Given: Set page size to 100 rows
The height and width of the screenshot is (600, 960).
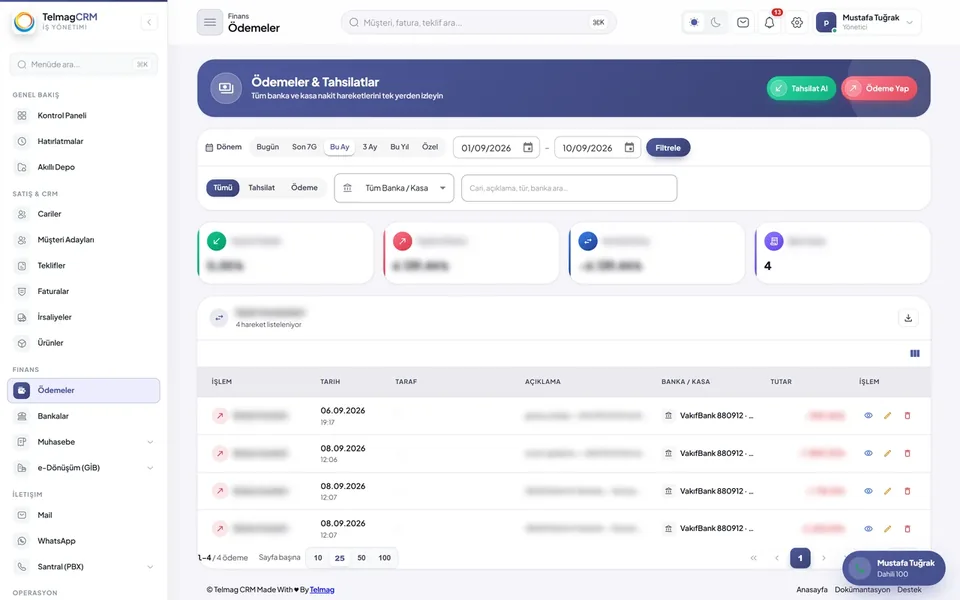Looking at the screenshot, I should (x=384, y=558).
